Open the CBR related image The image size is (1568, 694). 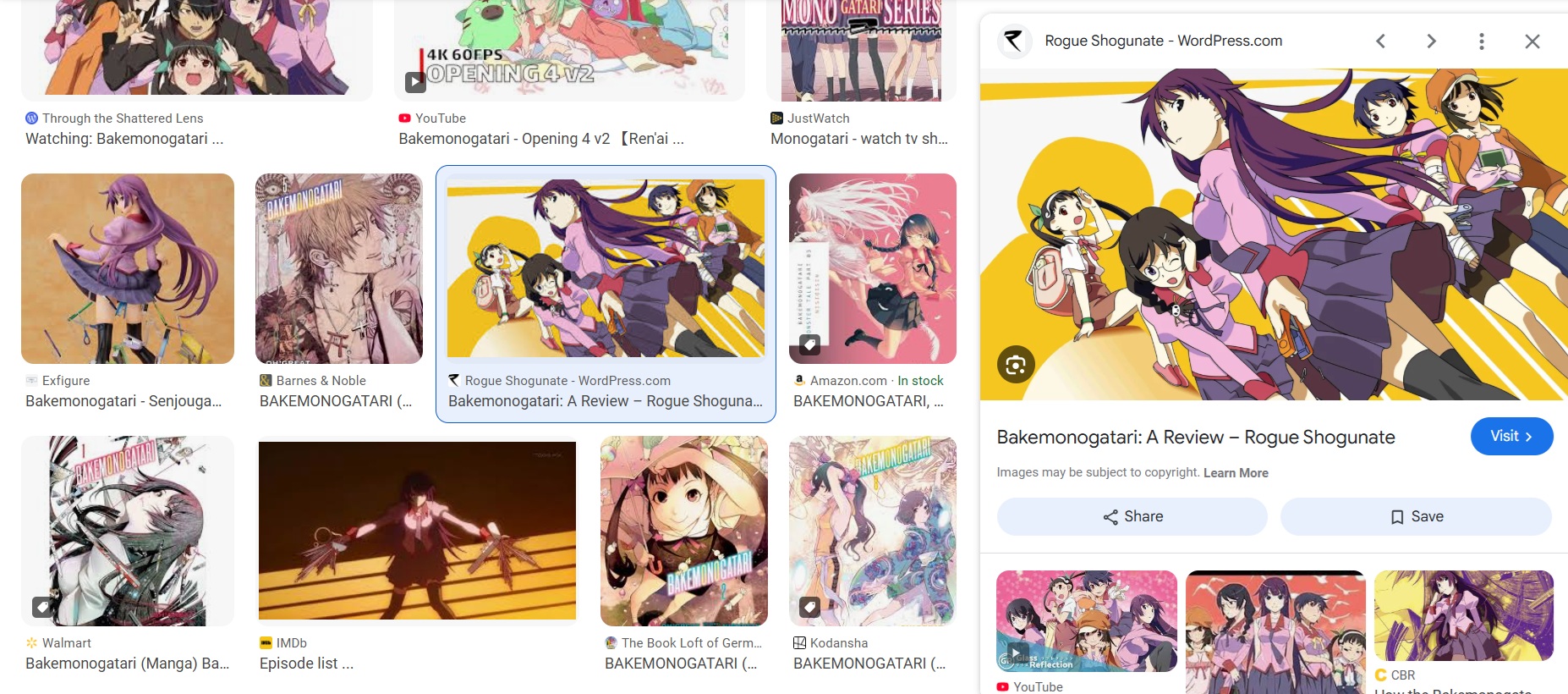(1464, 615)
